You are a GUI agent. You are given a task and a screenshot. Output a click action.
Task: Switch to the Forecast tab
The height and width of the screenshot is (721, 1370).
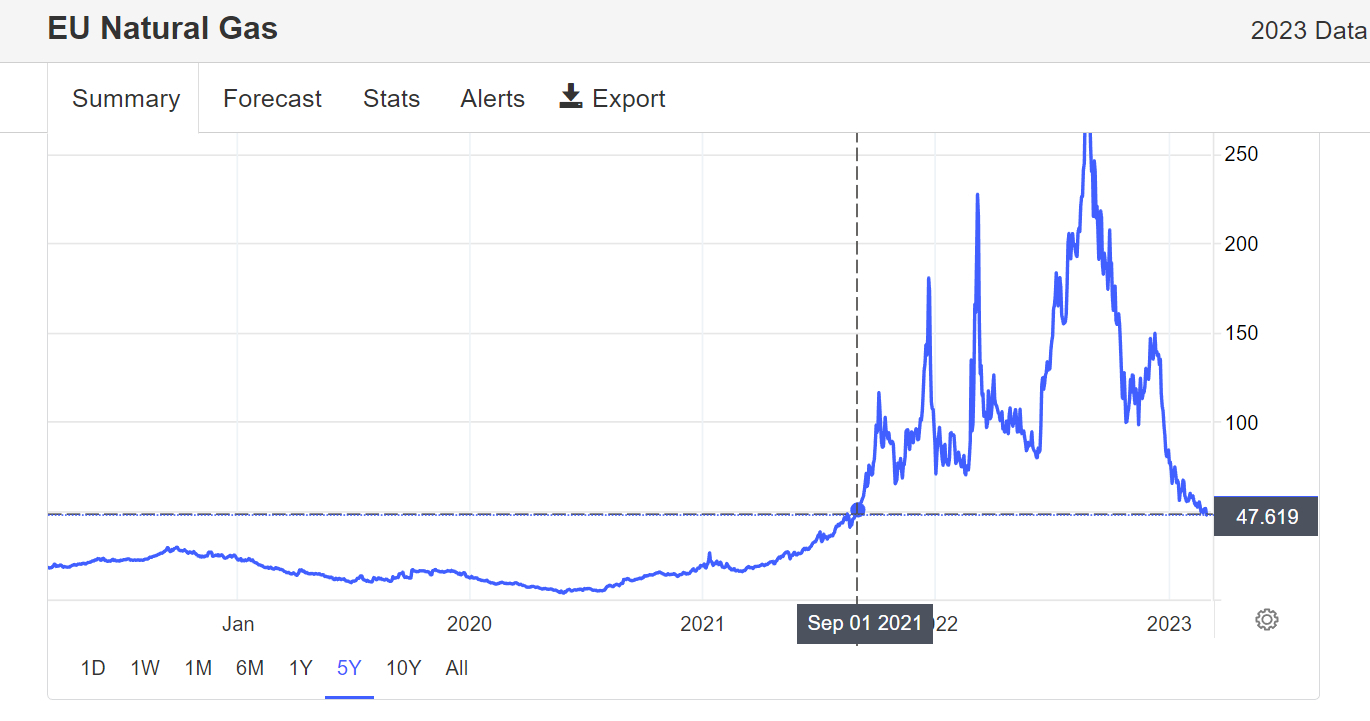tap(272, 99)
